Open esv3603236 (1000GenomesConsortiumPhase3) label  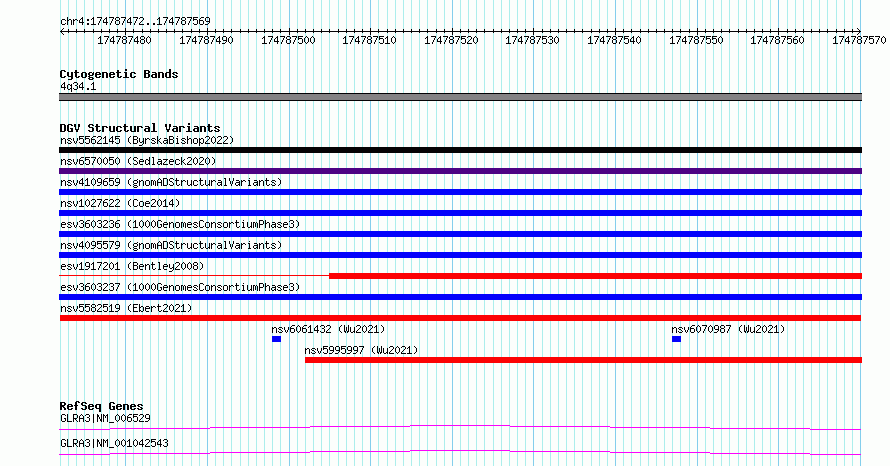tap(180, 224)
